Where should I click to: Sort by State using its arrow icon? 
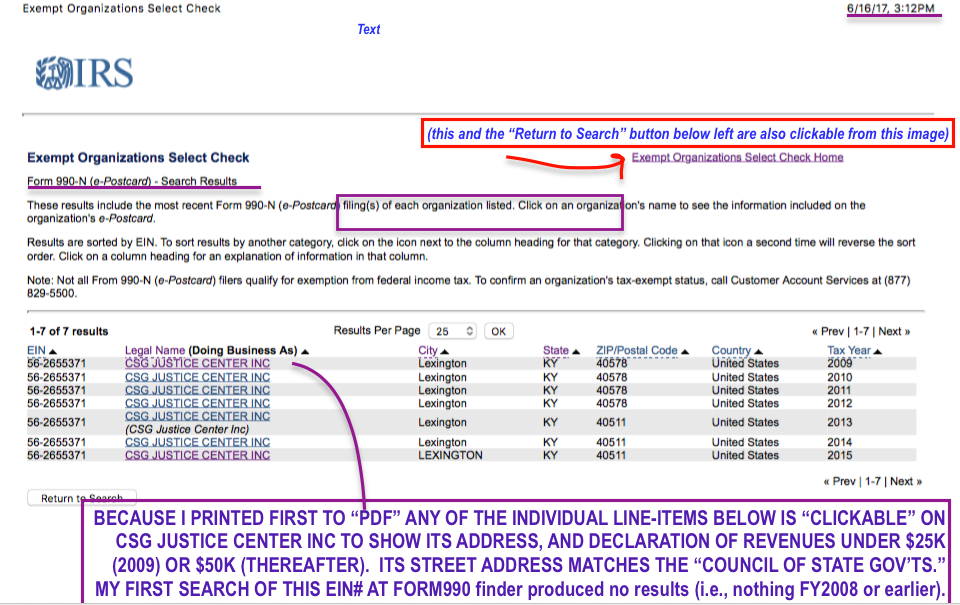pos(577,351)
